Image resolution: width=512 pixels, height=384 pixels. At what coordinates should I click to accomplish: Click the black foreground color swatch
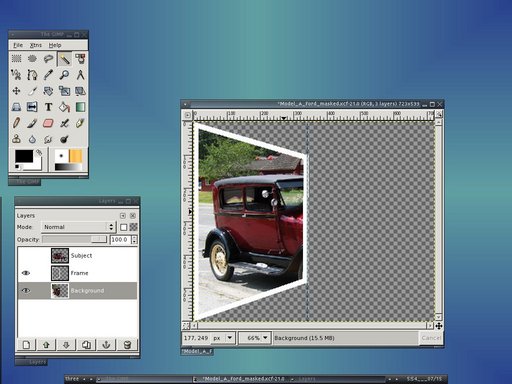pyautogui.click(x=23, y=156)
